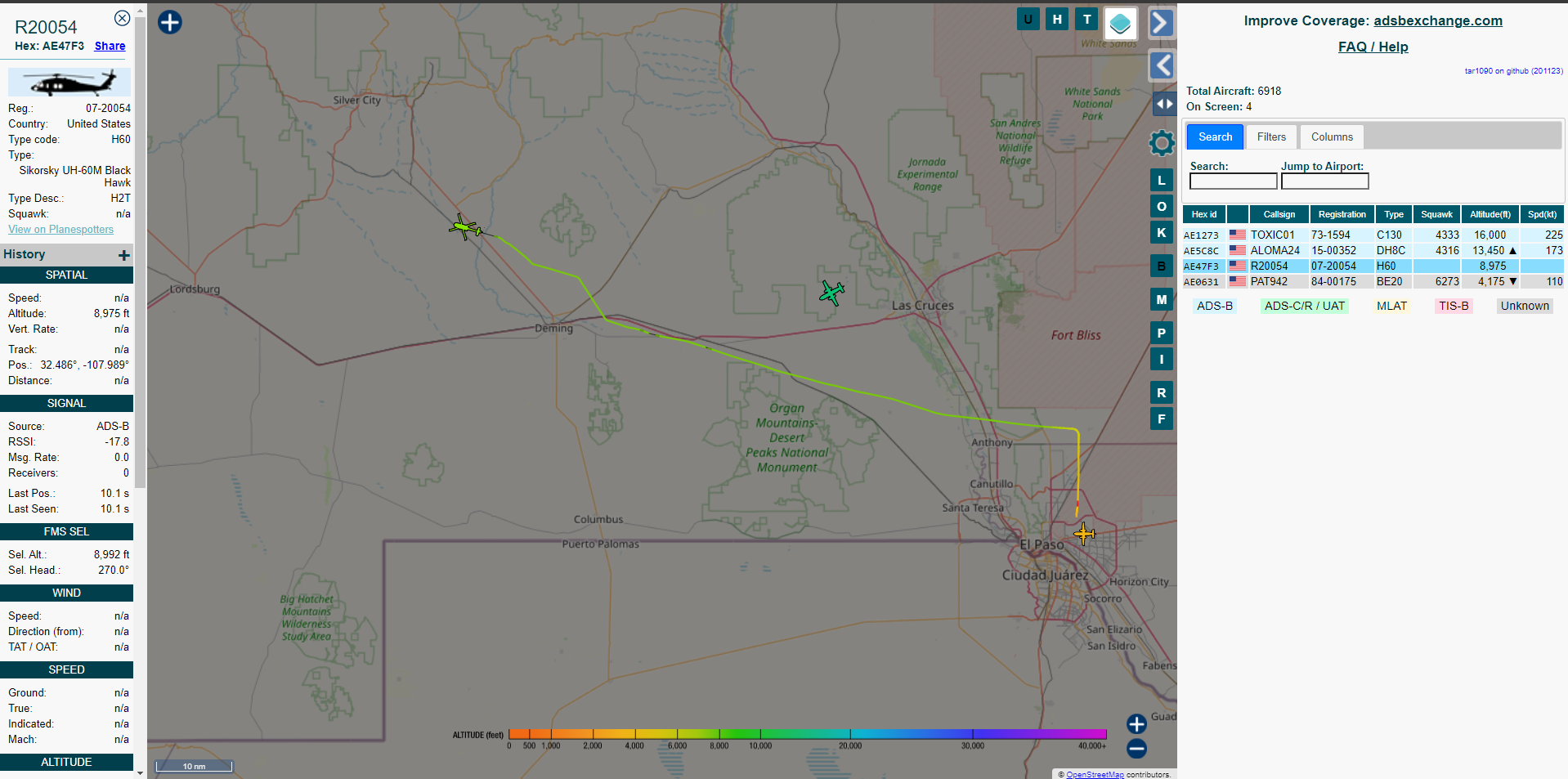Toggle the L map option button
Image resolution: width=1568 pixels, height=779 pixels.
tap(1162, 181)
